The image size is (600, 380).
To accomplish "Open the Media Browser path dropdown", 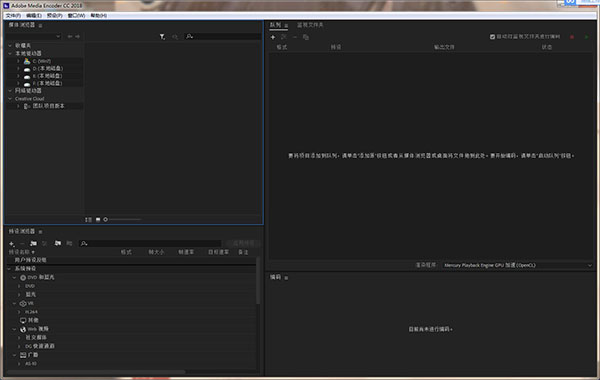I will 34,36.
